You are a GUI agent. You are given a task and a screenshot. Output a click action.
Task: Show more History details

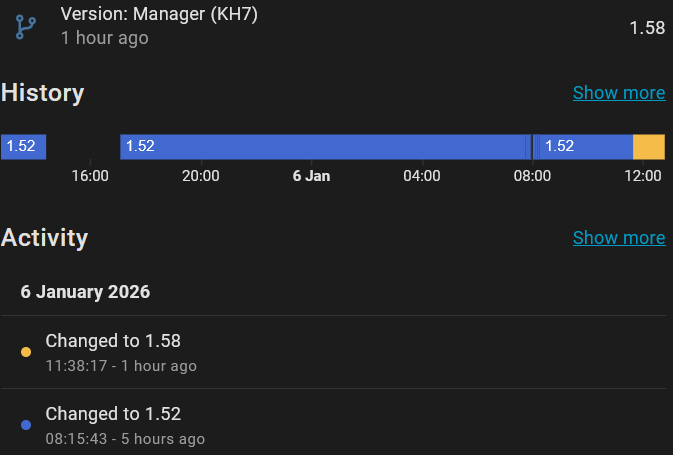(618, 93)
